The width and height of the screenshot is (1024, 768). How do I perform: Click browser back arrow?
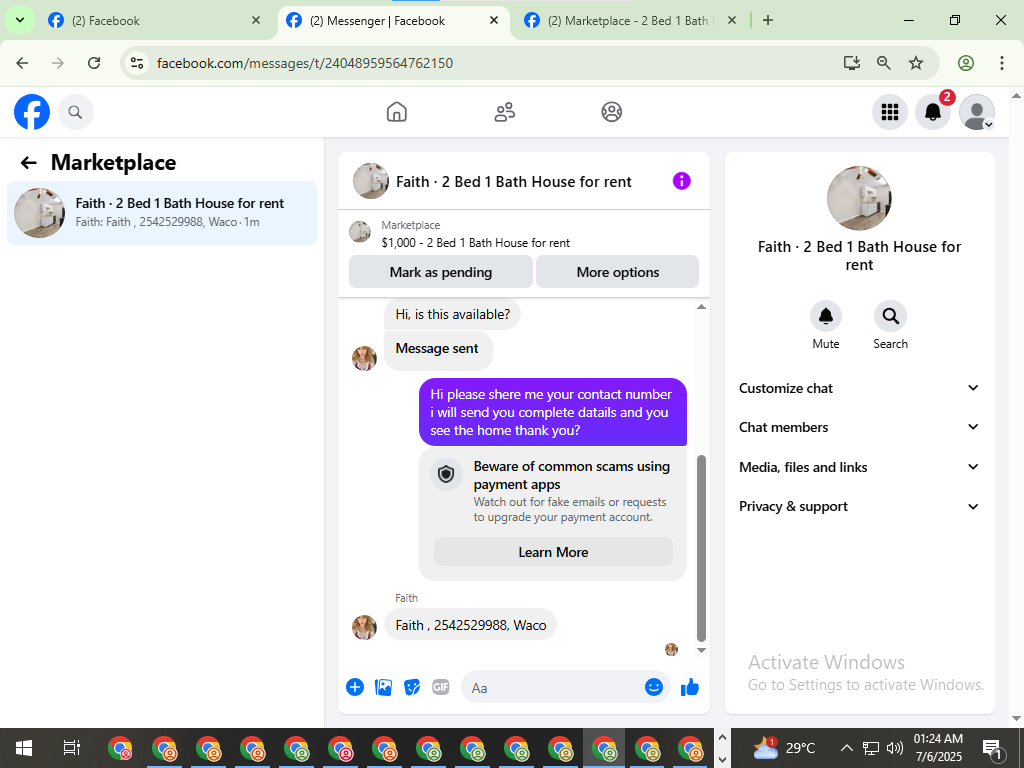click(x=22, y=63)
